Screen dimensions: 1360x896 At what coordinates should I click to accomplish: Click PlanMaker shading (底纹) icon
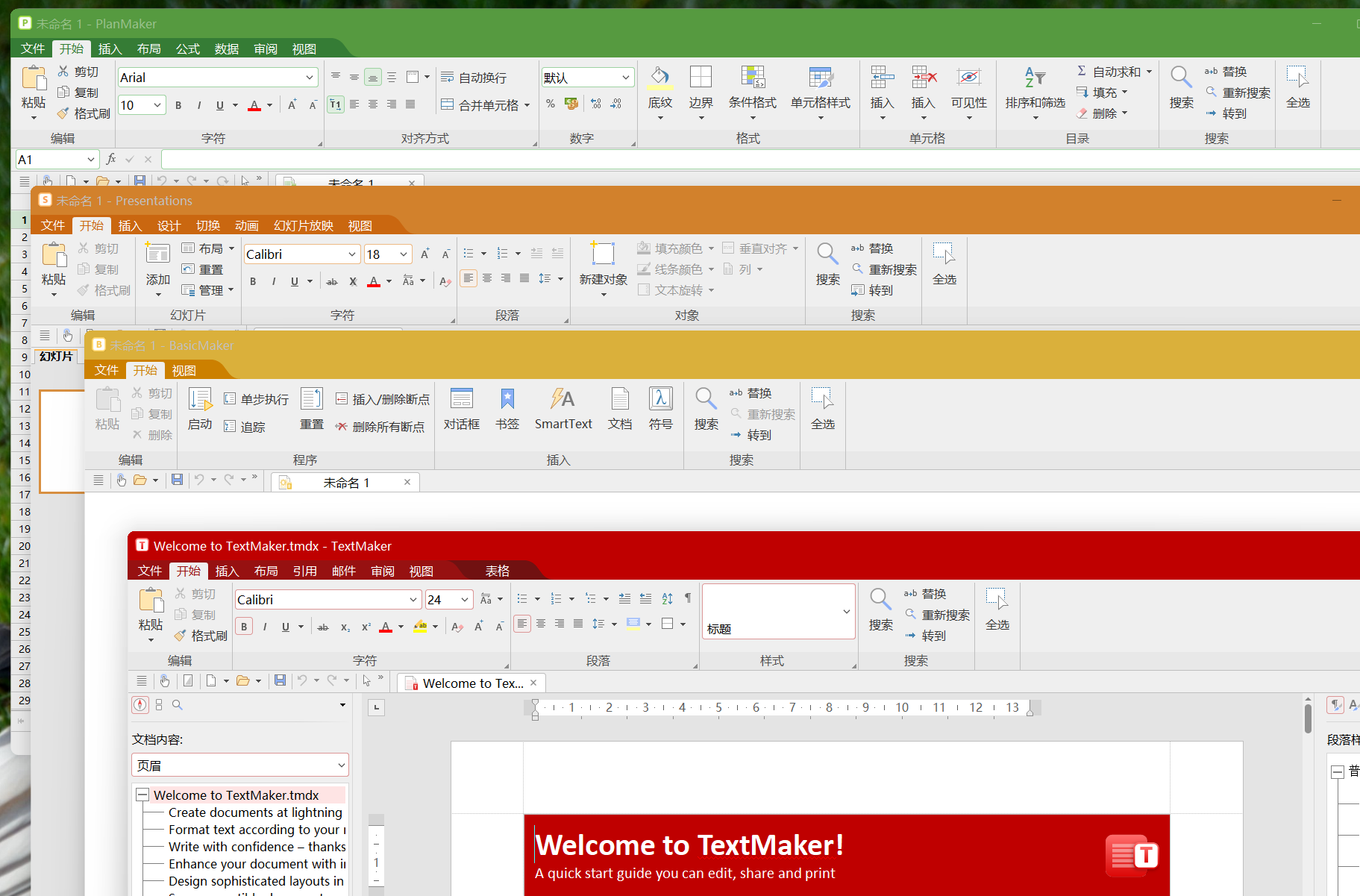tap(659, 77)
